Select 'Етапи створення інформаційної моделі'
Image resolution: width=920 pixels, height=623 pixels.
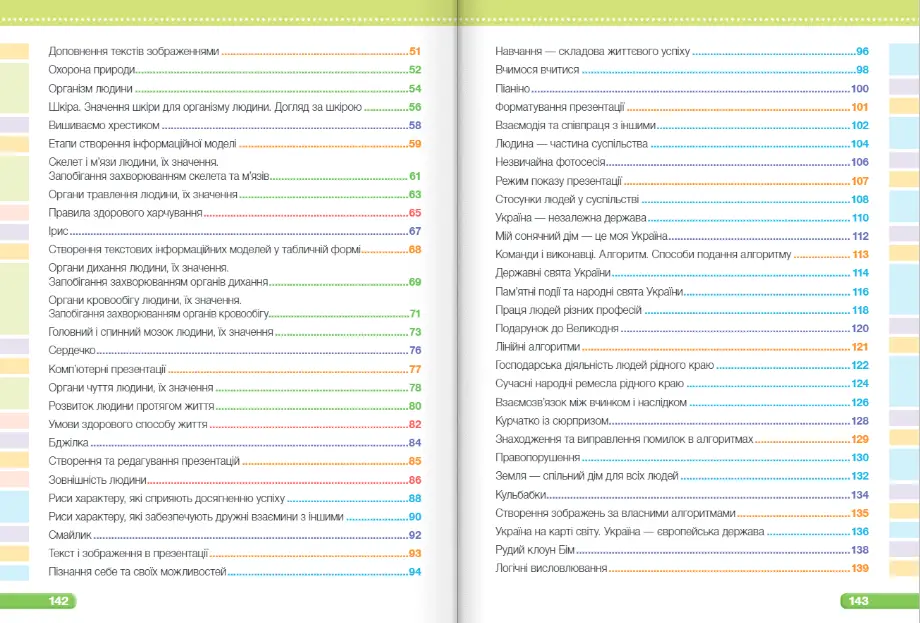(x=143, y=144)
